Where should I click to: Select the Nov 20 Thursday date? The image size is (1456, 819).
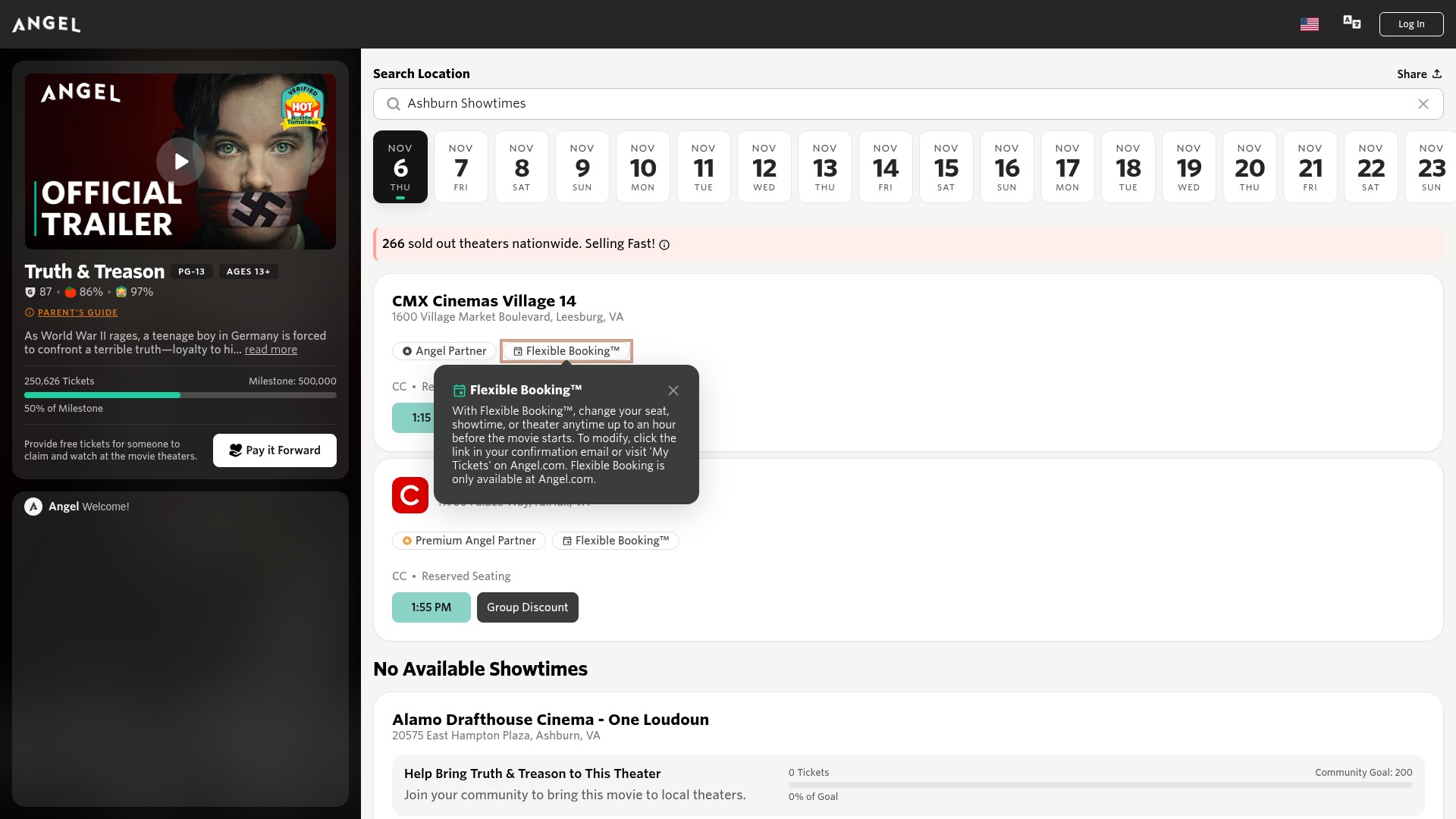click(1250, 167)
